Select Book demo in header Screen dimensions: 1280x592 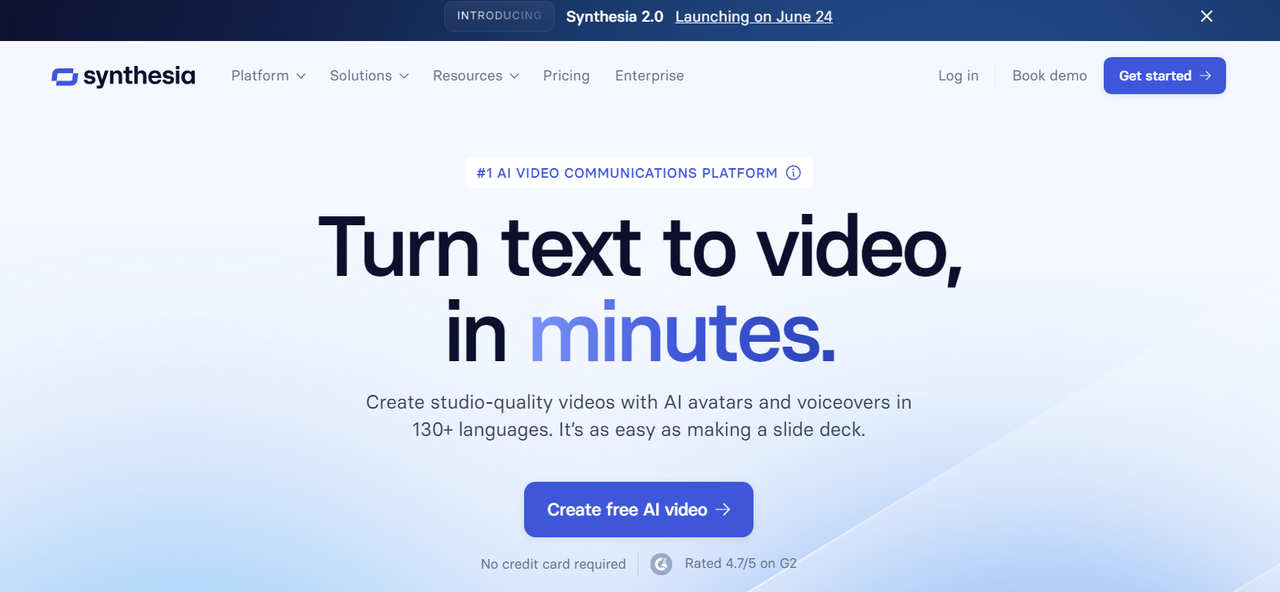[x=1049, y=76]
